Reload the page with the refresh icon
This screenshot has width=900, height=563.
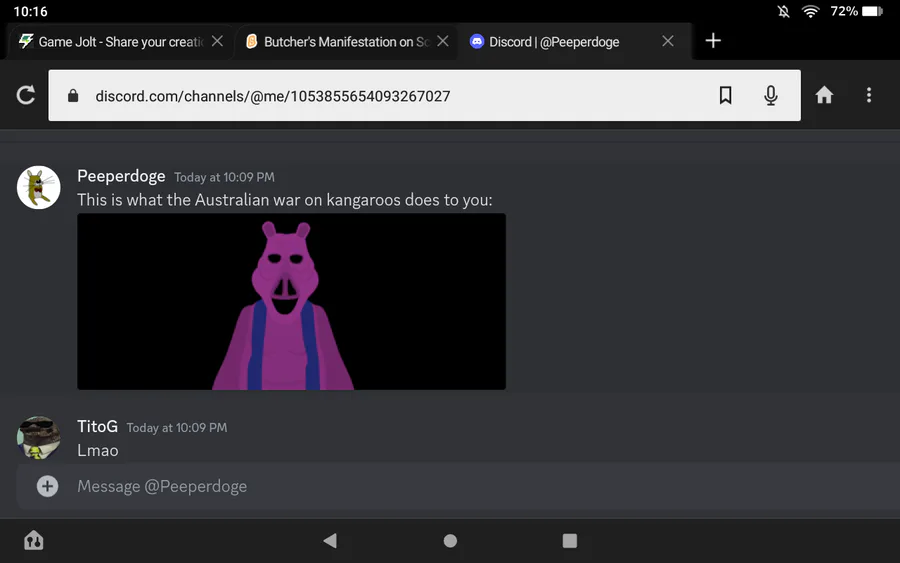tap(26, 95)
